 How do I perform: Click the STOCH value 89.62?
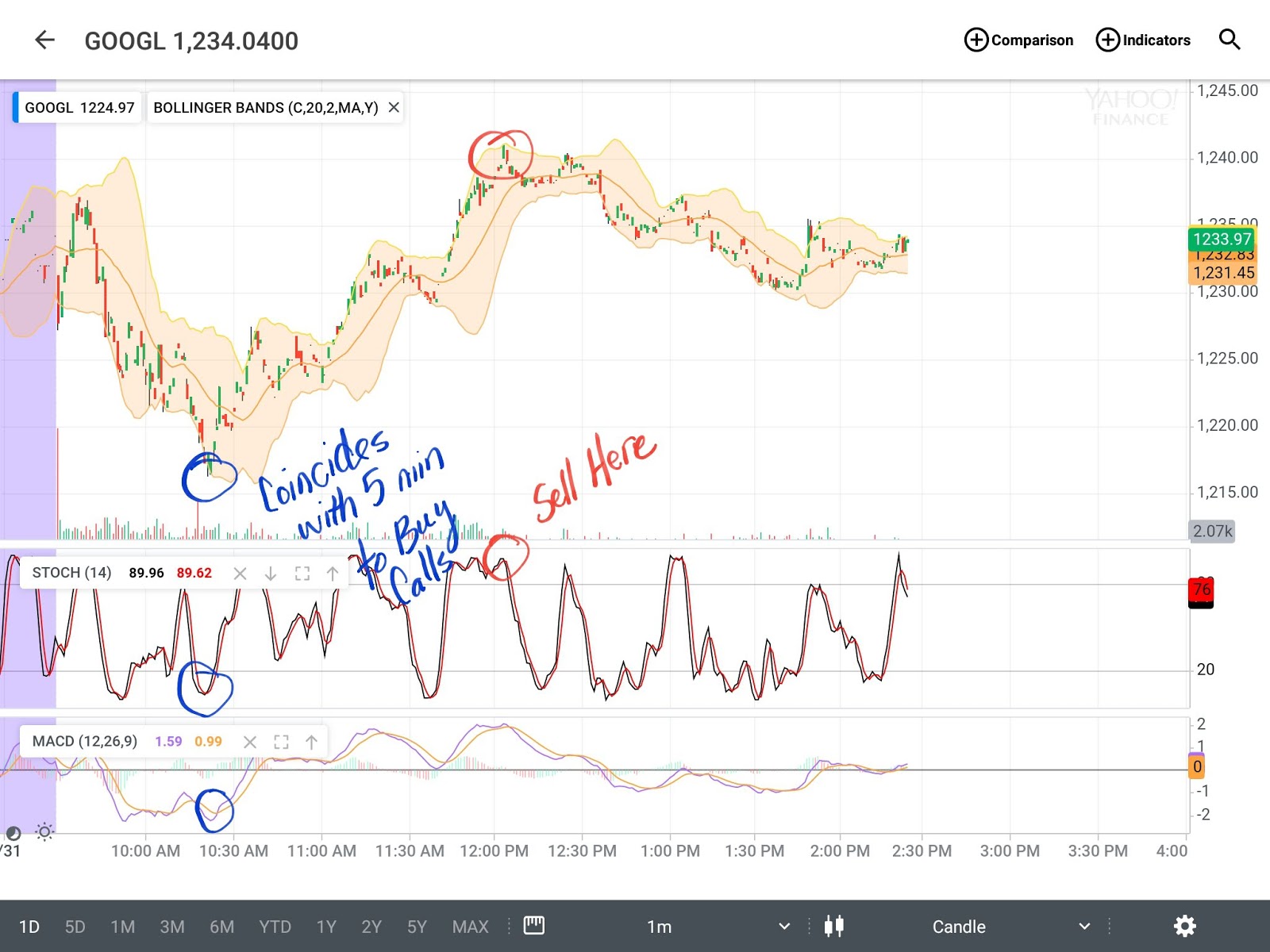pyautogui.click(x=194, y=573)
